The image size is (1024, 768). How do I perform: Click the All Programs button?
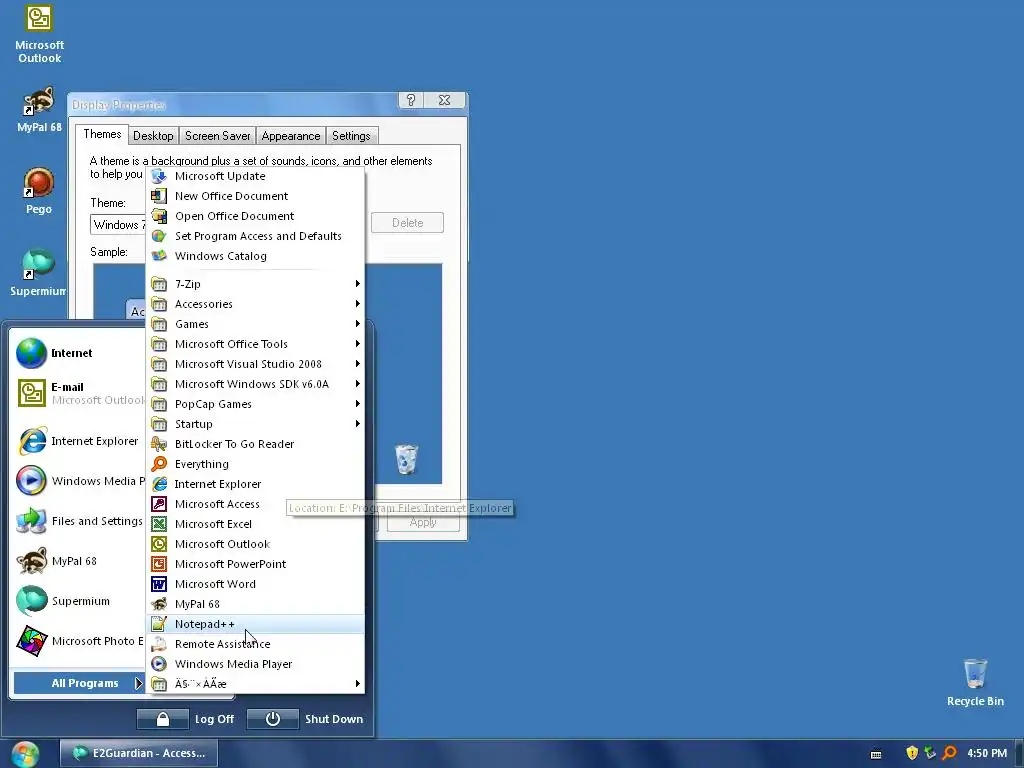pyautogui.click(x=78, y=683)
